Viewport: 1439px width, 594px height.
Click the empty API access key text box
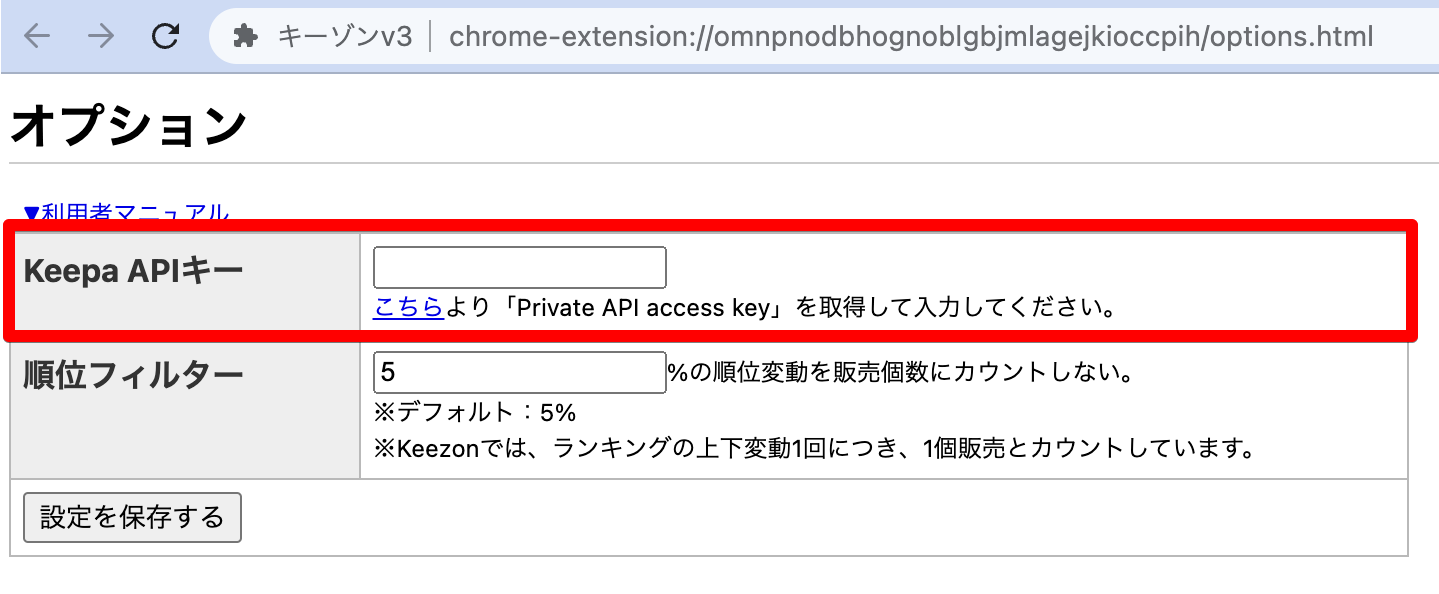tap(518, 266)
